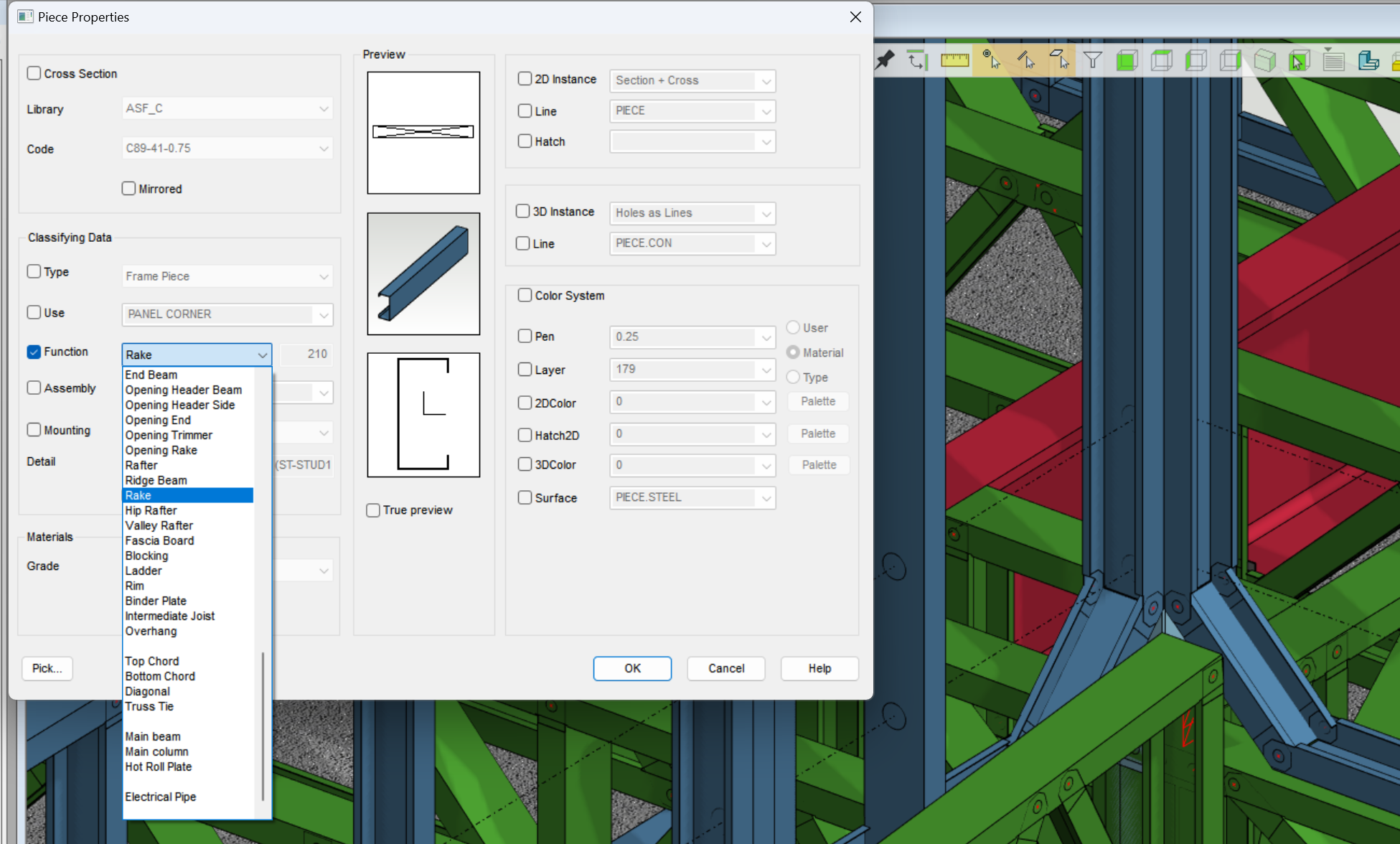Click the funnel filter icon
This screenshot has height=844, width=1400.
click(x=1092, y=60)
